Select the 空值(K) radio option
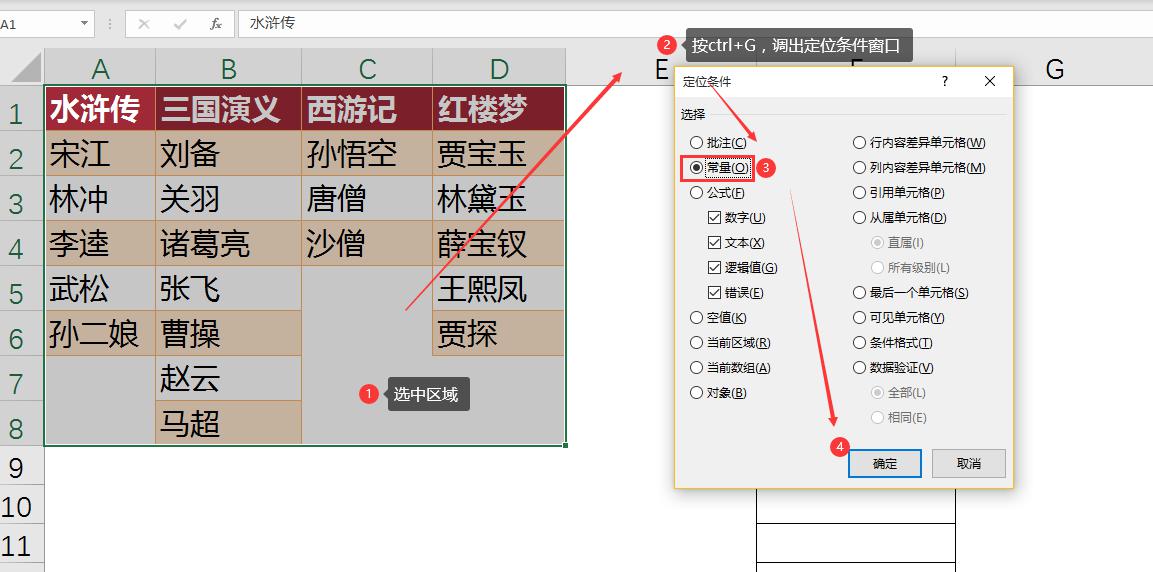Screen dimensions: 1153x572 [718, 318]
